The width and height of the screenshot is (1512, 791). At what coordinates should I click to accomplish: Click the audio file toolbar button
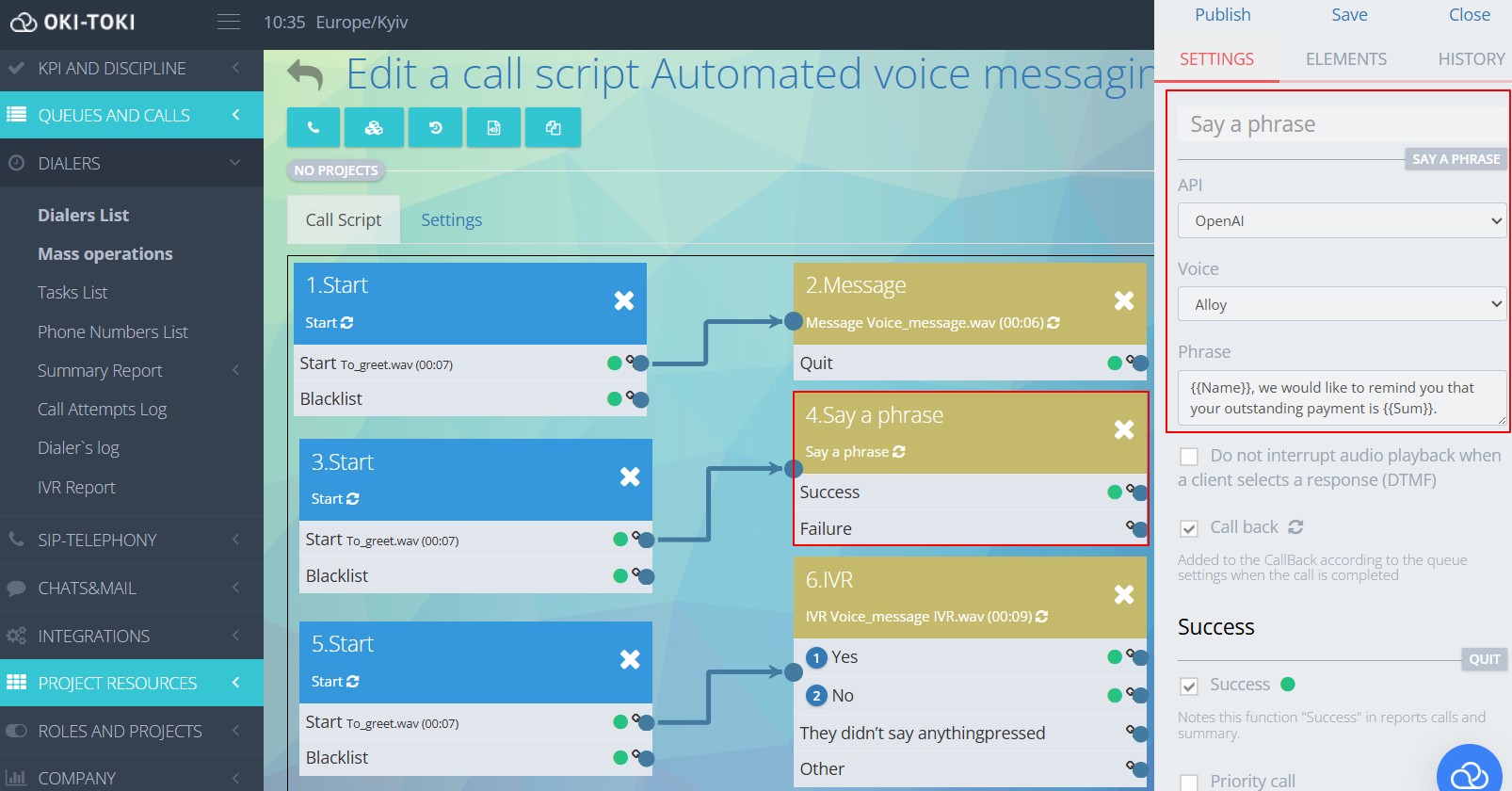493,127
